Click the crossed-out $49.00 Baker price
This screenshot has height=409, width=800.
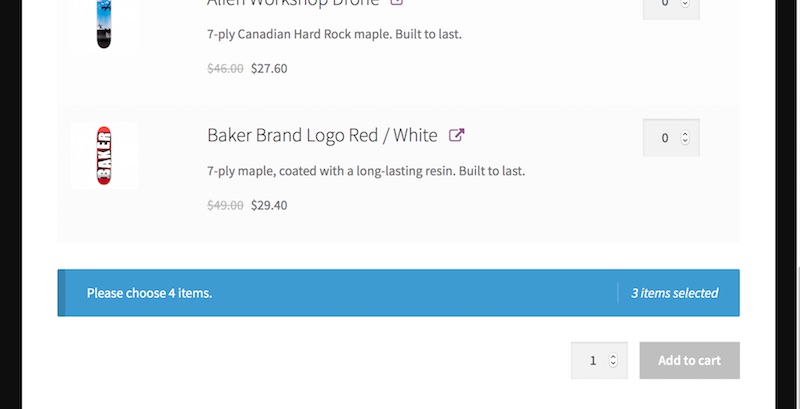pos(225,205)
